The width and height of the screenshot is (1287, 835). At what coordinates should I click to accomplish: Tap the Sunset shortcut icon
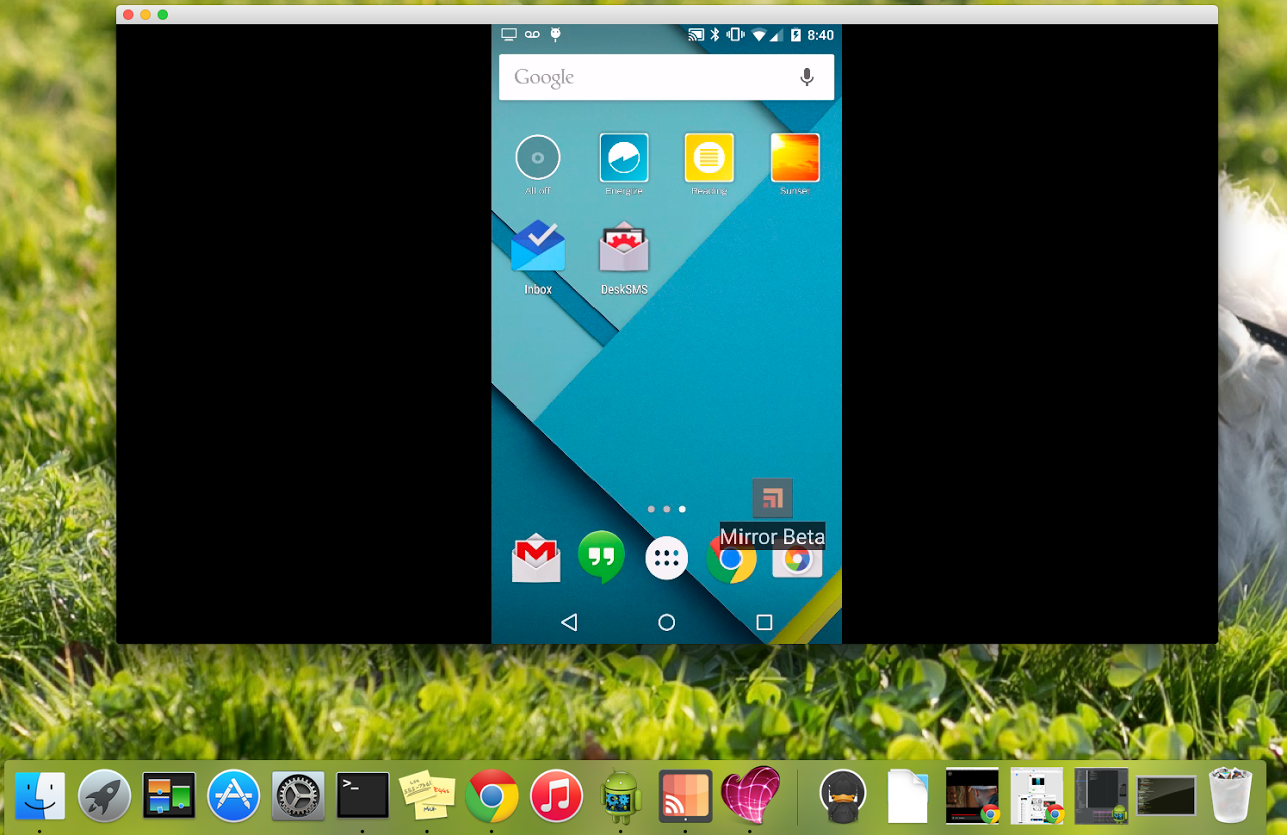[x=795, y=158]
